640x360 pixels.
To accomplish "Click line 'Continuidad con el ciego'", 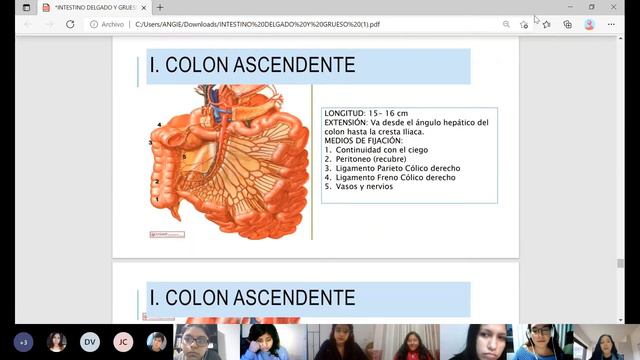I will (382, 150).
